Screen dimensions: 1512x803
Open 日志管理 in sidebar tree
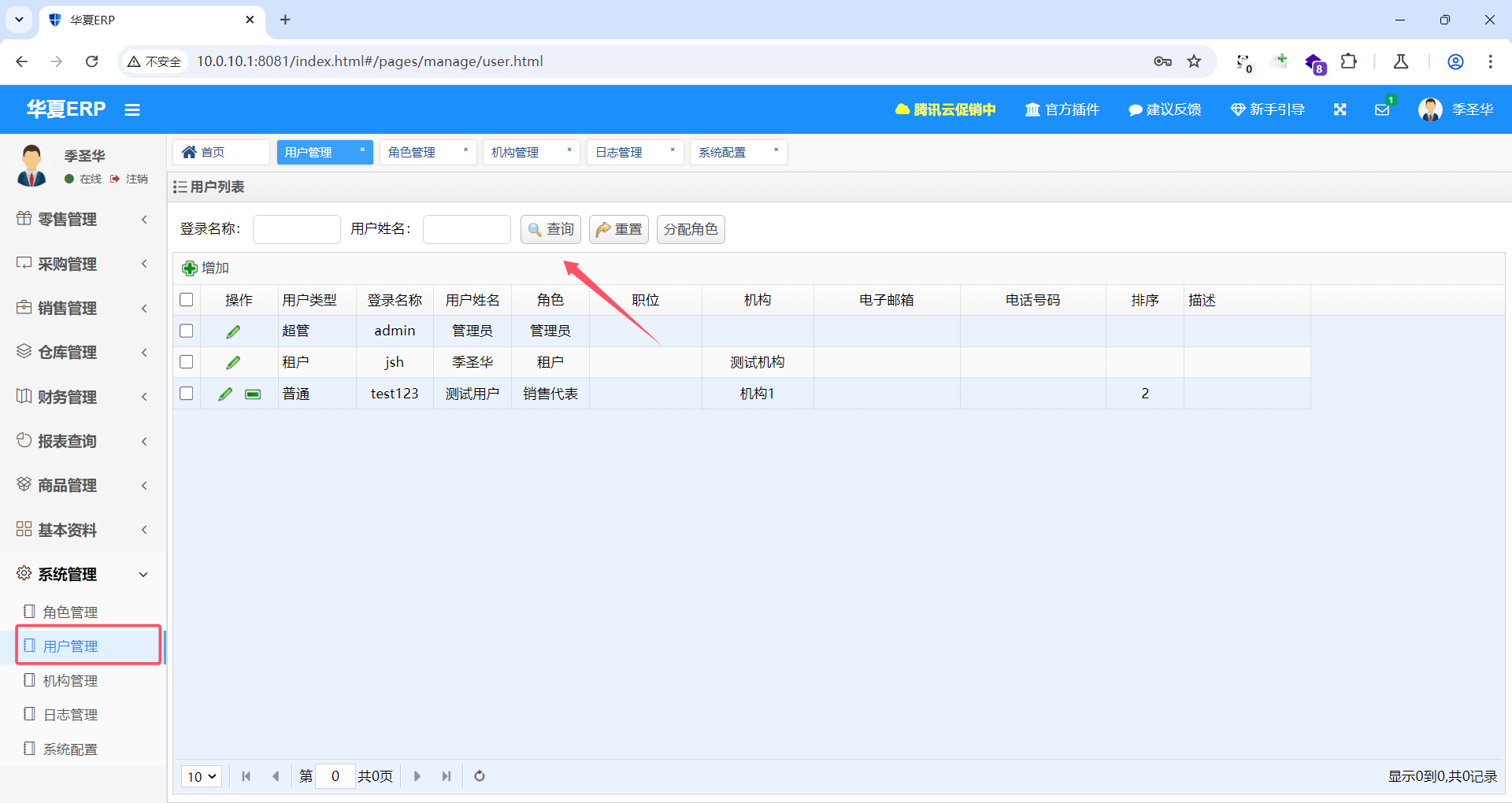(x=70, y=714)
